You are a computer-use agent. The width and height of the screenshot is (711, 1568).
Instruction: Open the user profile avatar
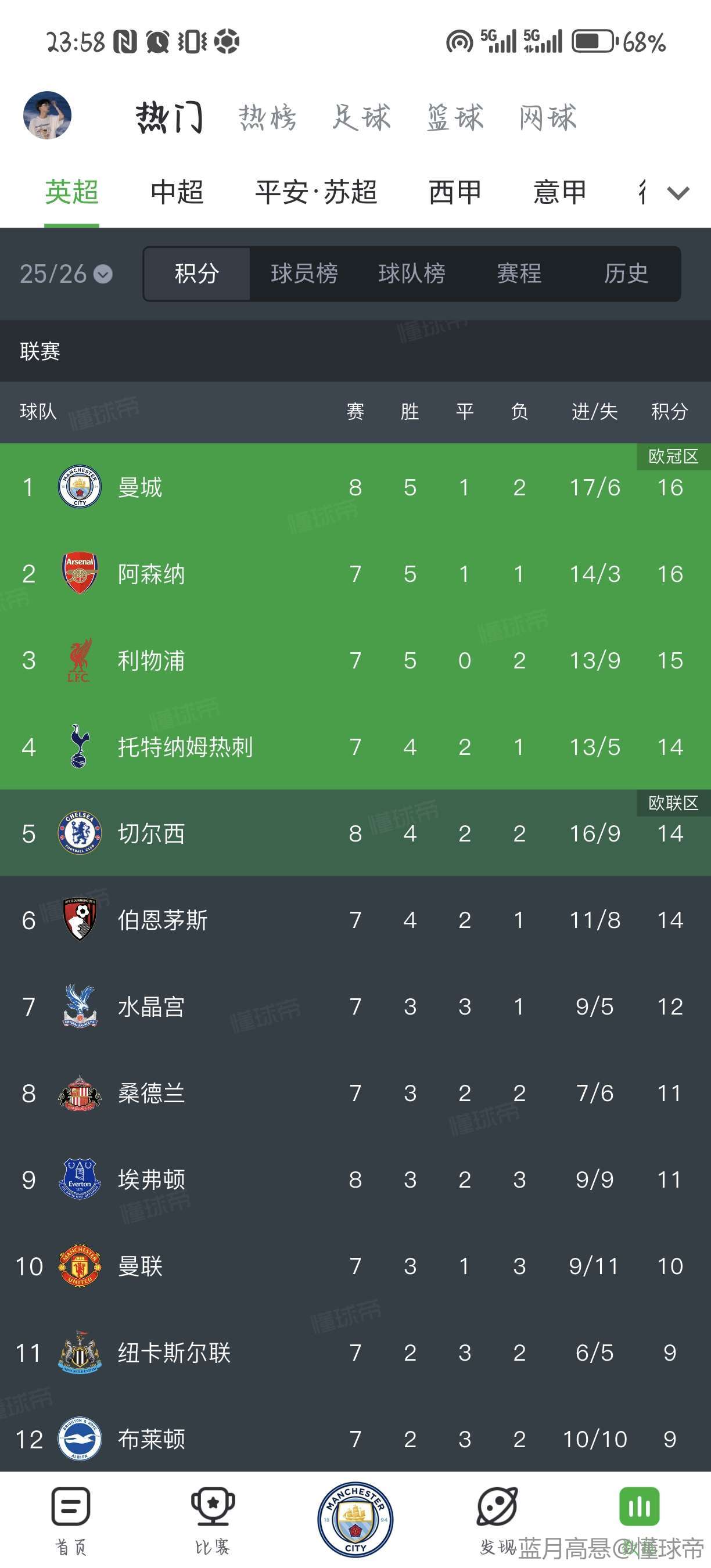(48, 115)
